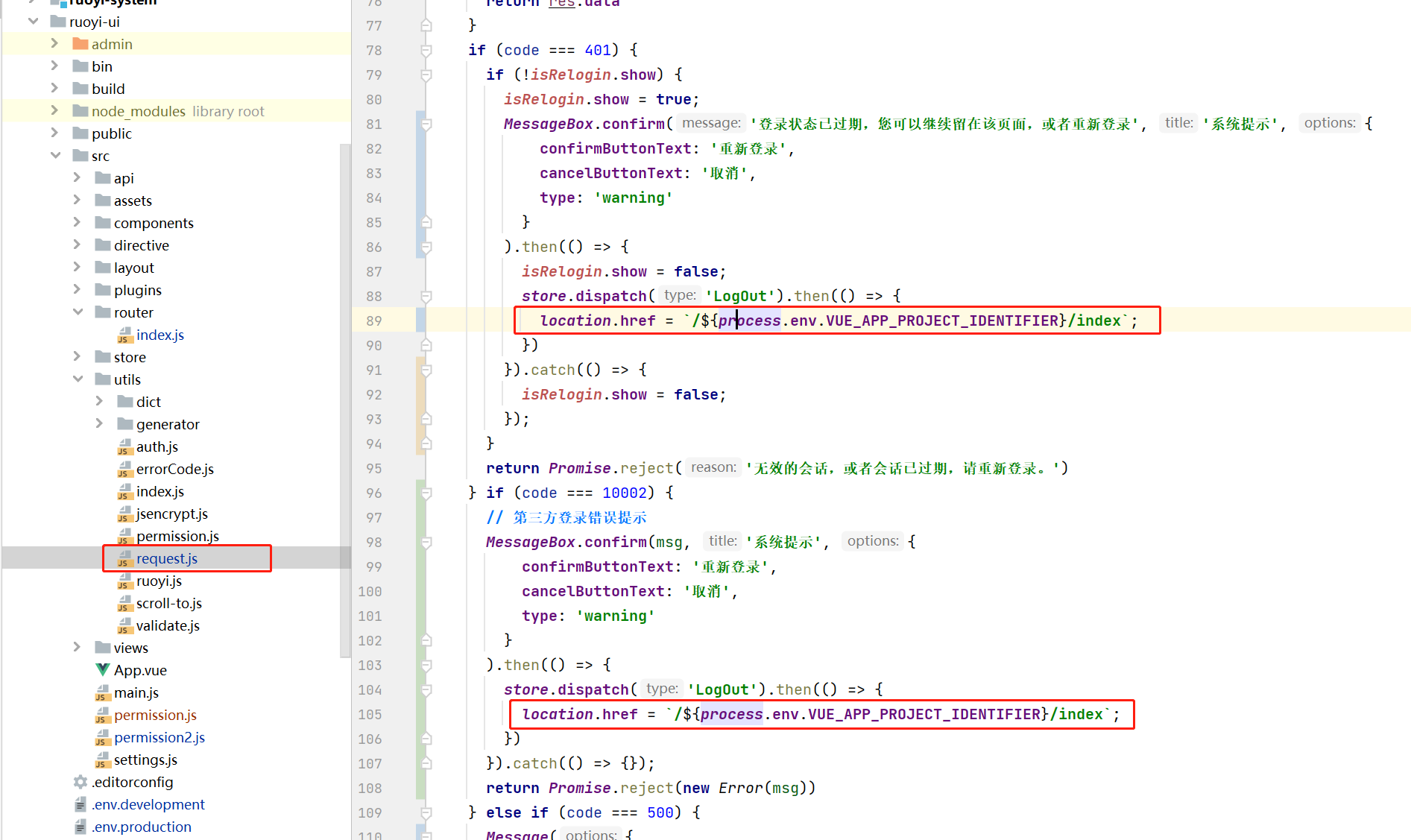Click the Vue icon beside App.vue
Viewport: 1411px width, 840px height.
tap(103, 669)
